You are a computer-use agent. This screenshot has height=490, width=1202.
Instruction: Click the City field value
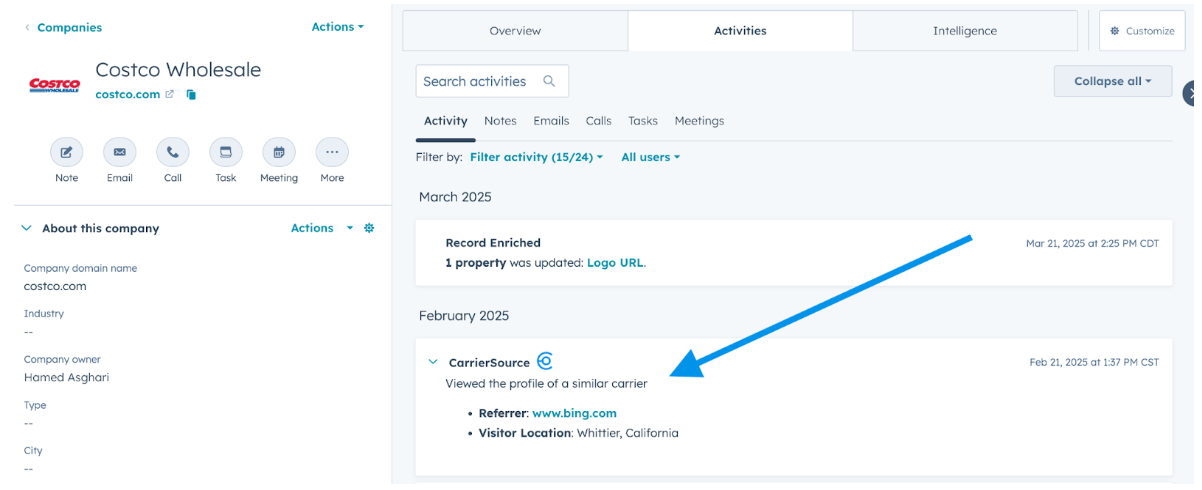tap(29, 468)
